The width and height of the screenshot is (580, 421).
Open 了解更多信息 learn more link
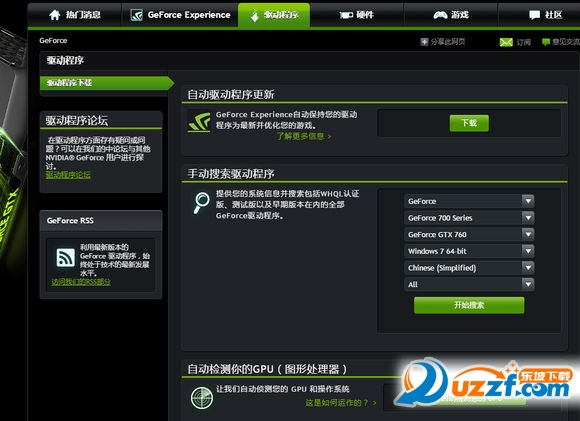pyautogui.click(x=304, y=137)
